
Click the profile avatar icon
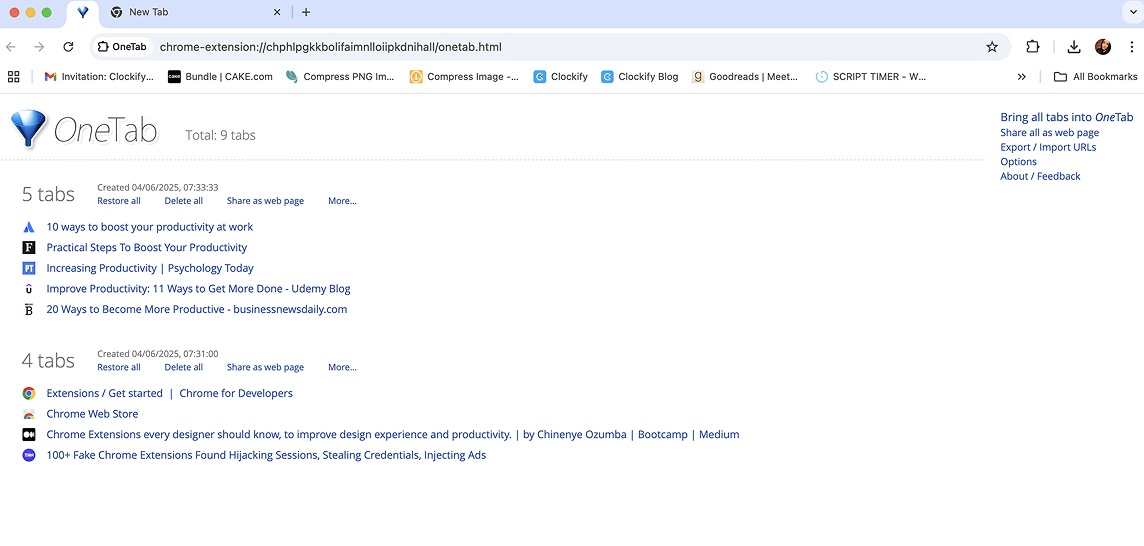[1103, 47]
